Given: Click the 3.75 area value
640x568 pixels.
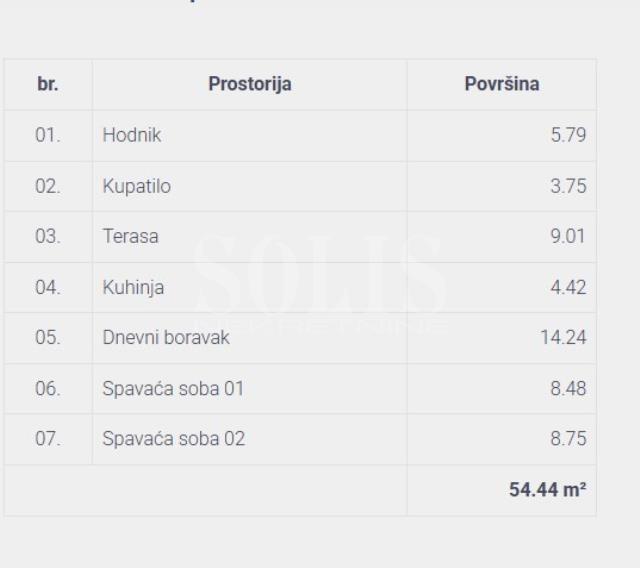Looking at the screenshot, I should [568, 186].
